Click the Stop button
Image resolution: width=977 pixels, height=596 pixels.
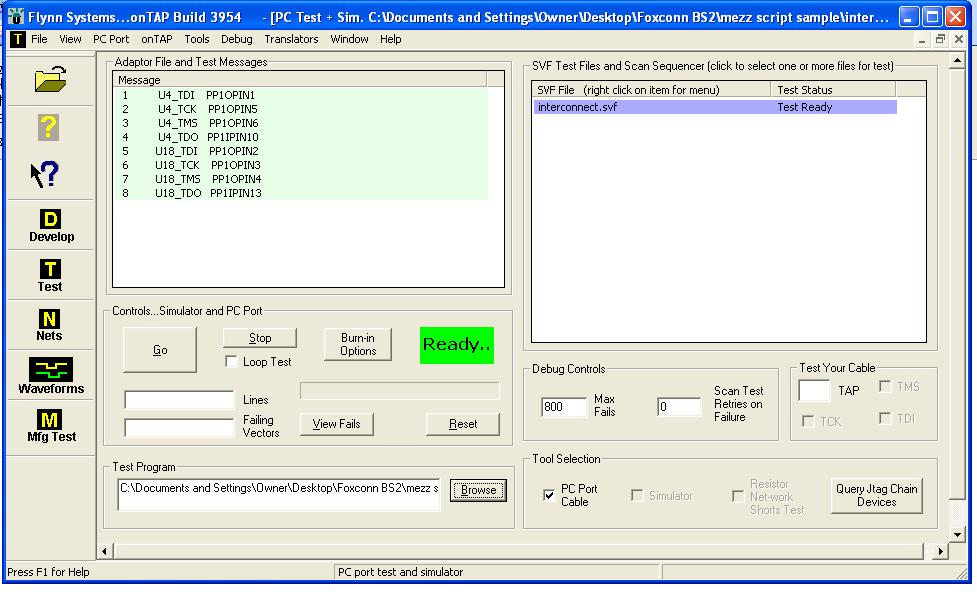point(260,338)
